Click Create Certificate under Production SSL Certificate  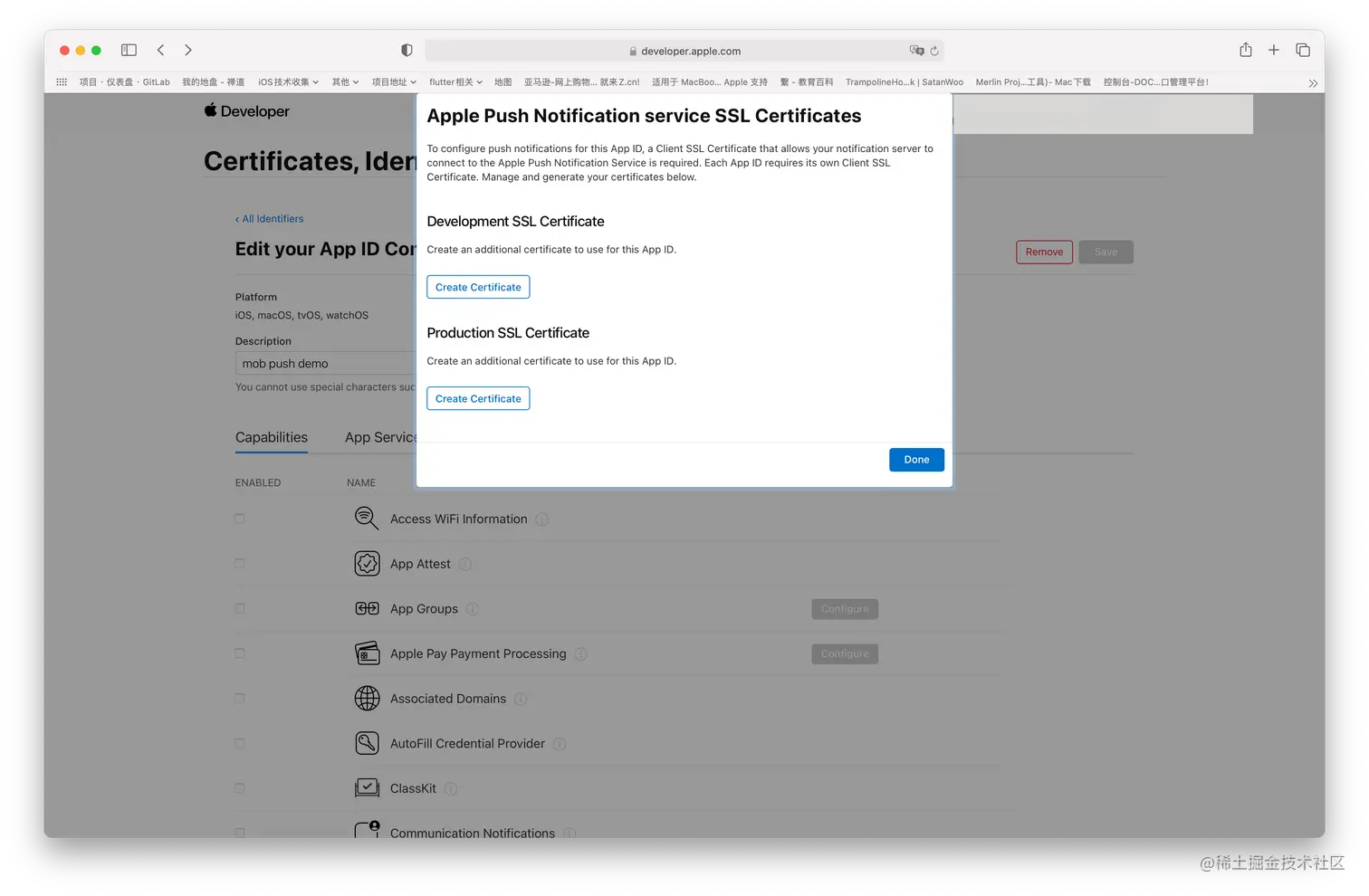[x=478, y=398]
